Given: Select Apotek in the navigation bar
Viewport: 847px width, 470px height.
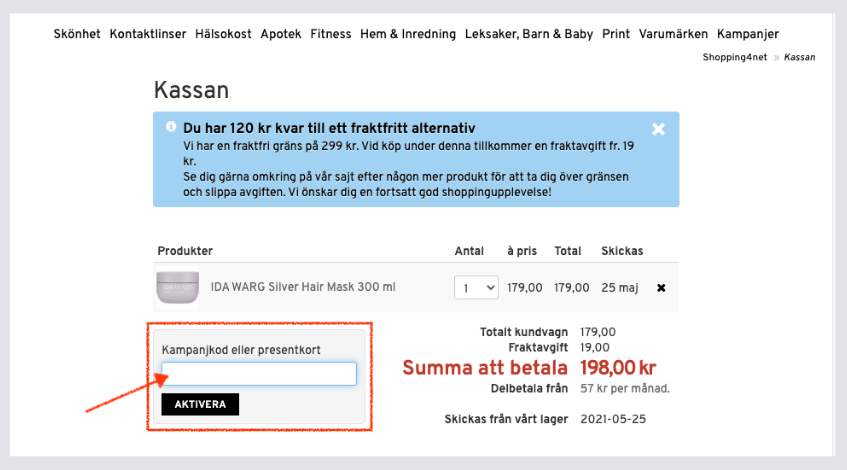Looking at the screenshot, I should 280,34.
